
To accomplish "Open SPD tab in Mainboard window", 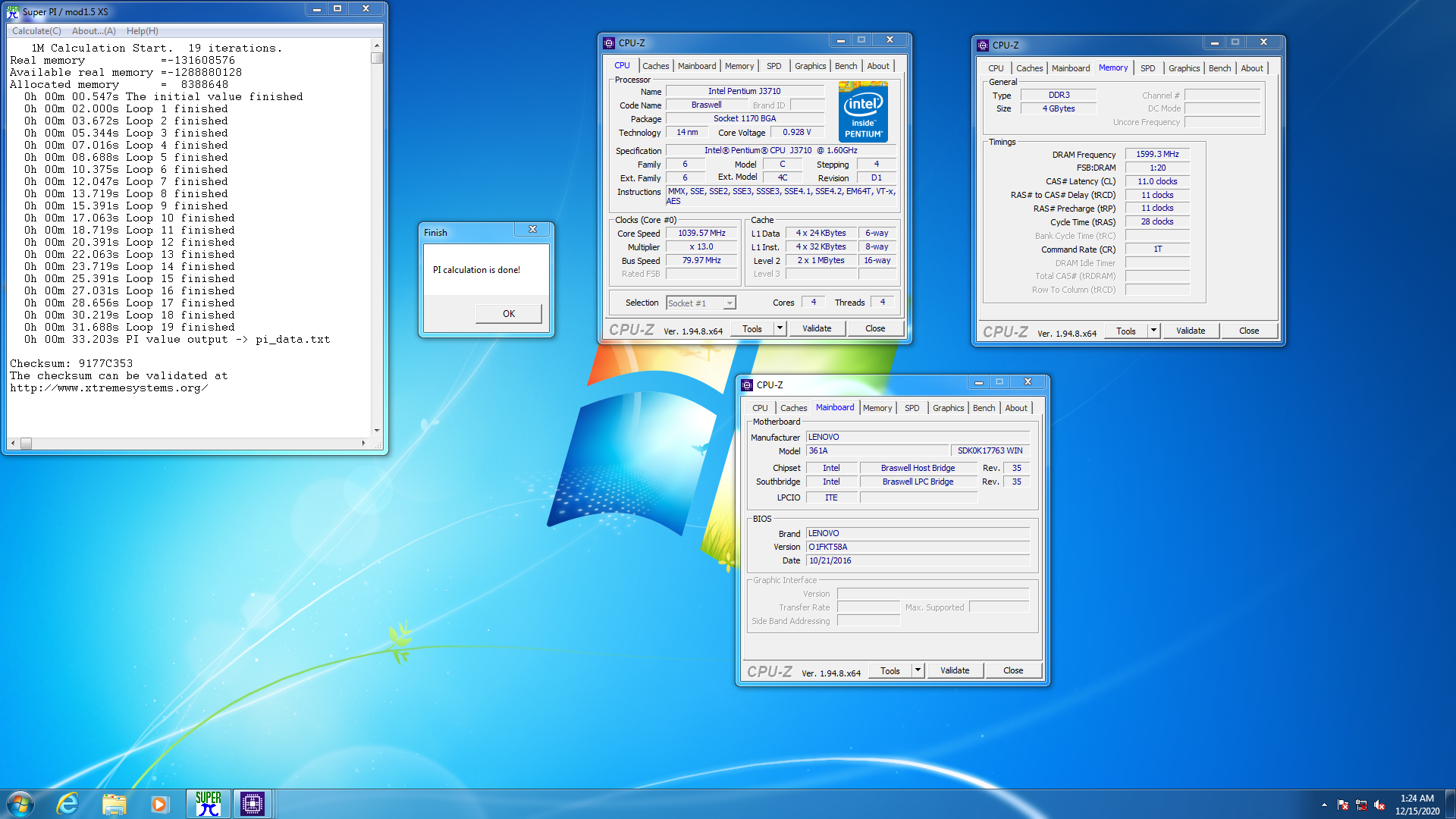I will point(912,408).
